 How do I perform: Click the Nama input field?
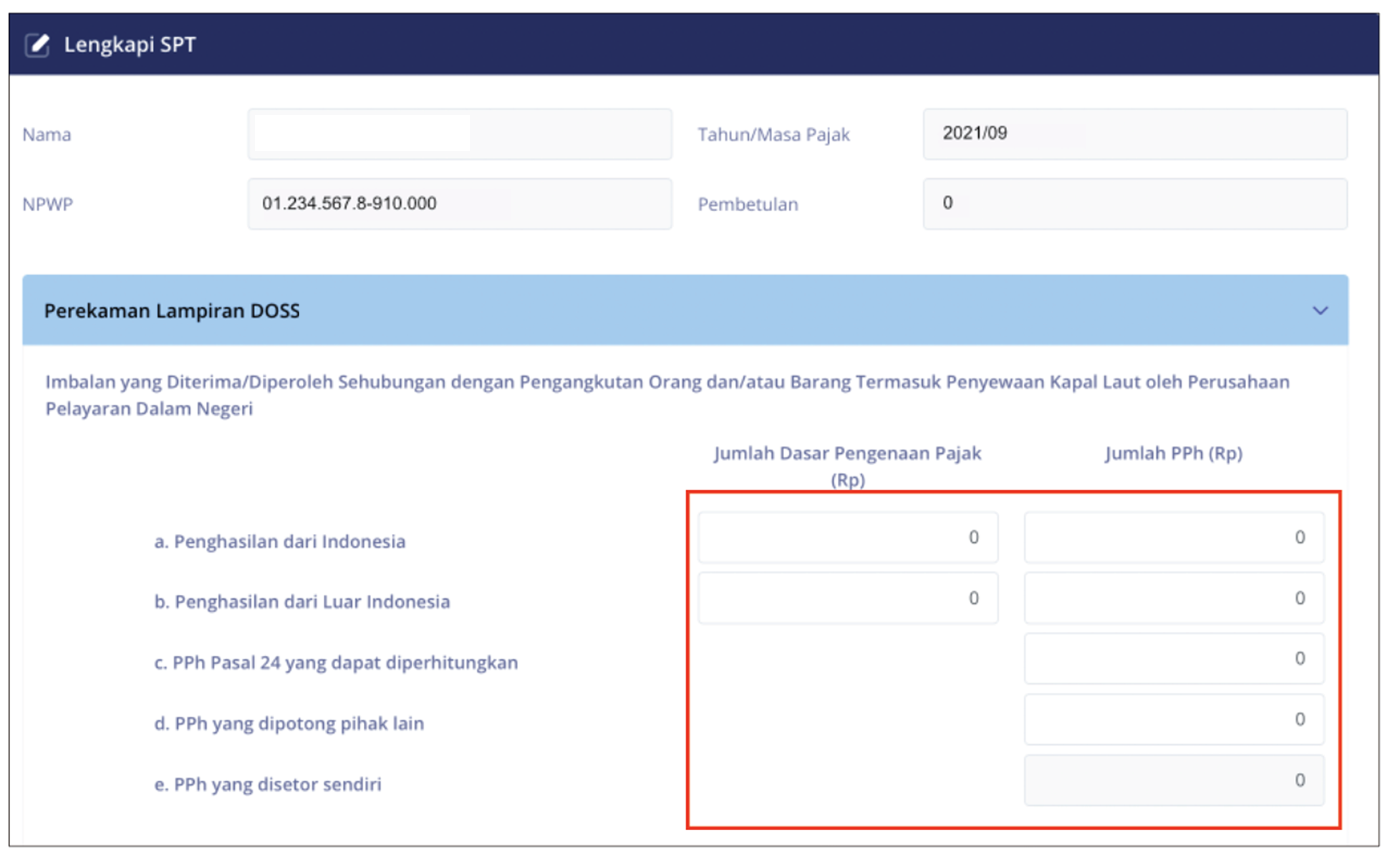(x=459, y=134)
